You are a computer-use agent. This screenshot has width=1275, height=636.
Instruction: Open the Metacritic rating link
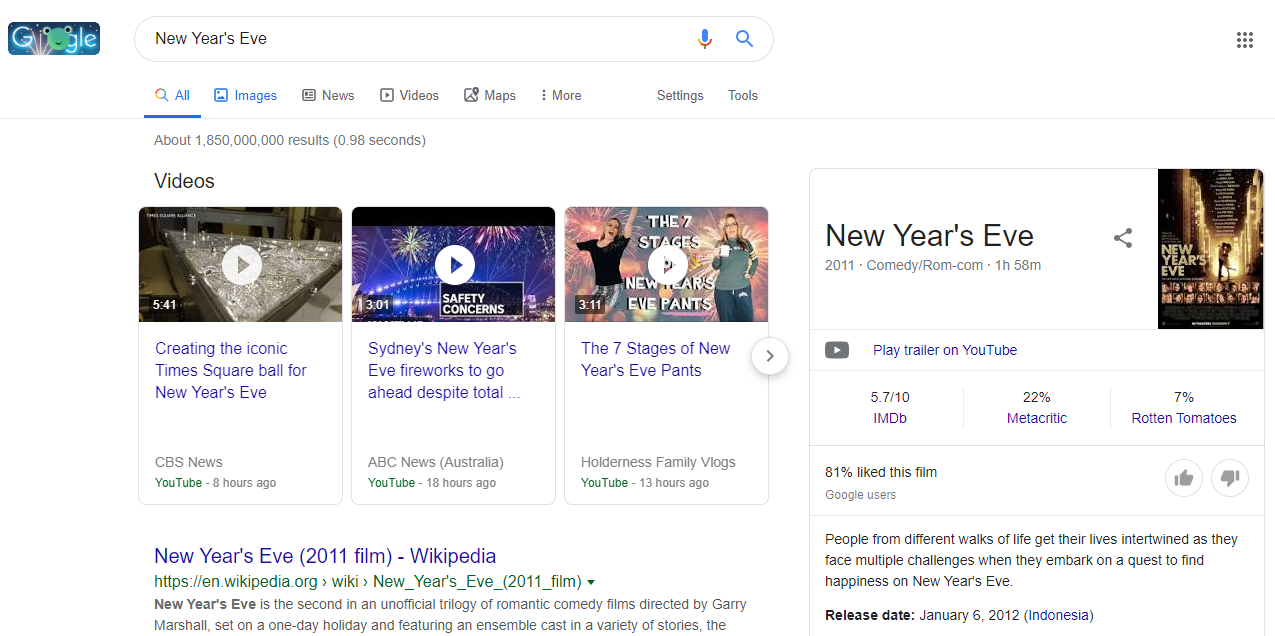1037,418
